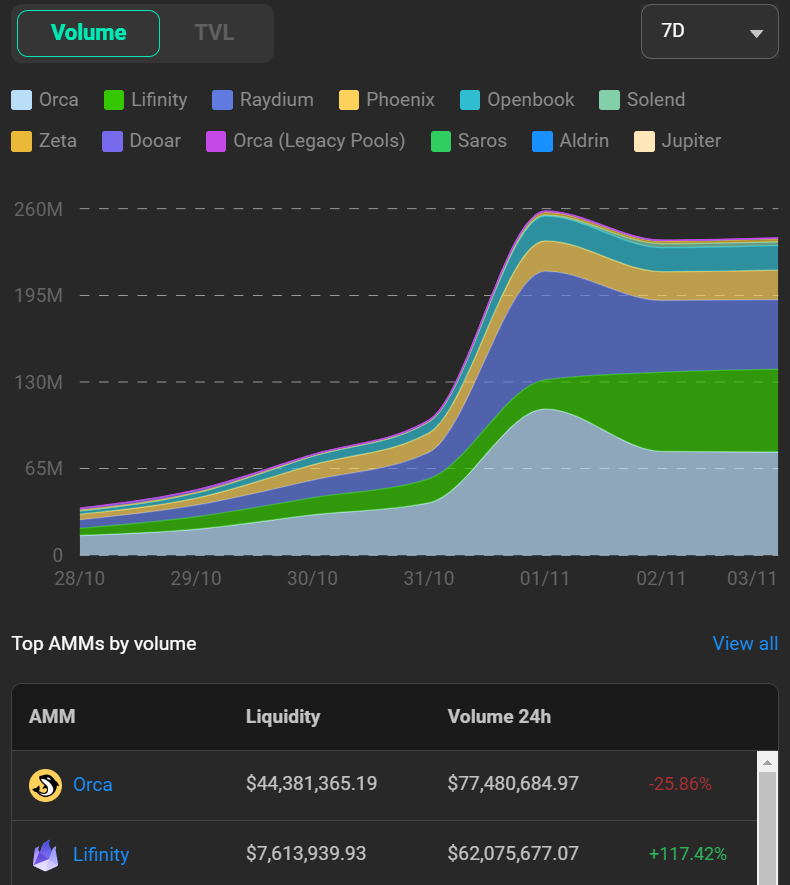This screenshot has height=885, width=790.
Task: Click the Raydium legend label
Action: tap(276, 100)
